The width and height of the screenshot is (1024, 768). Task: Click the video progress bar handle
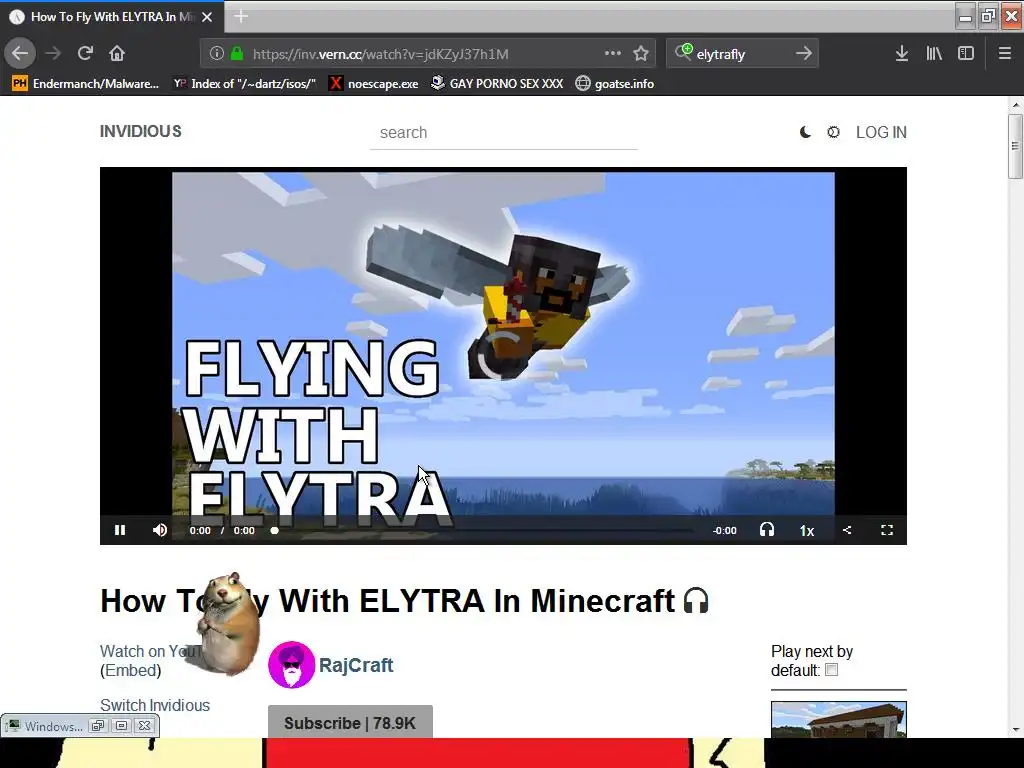(x=275, y=530)
